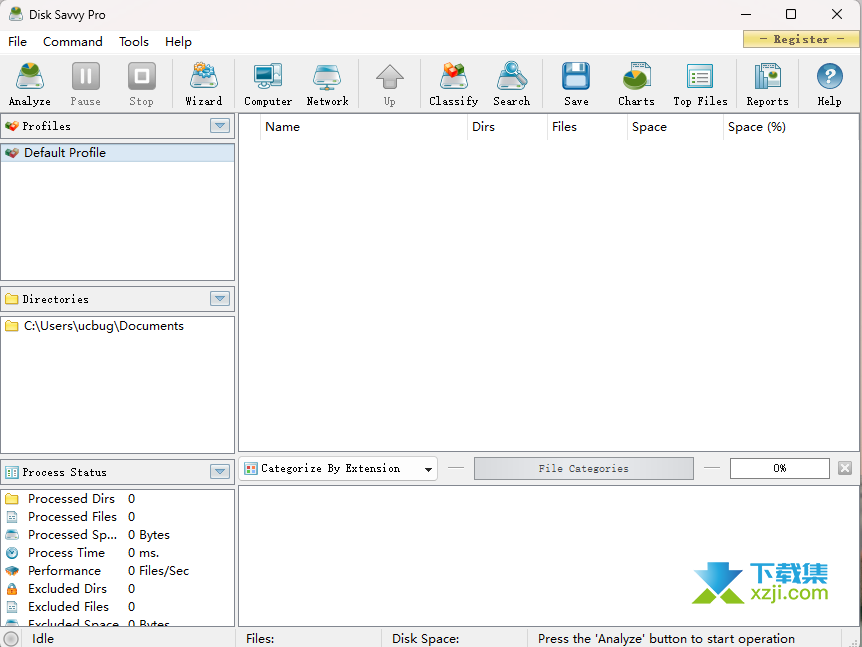Start disk analysis with Analyze button

click(30, 84)
